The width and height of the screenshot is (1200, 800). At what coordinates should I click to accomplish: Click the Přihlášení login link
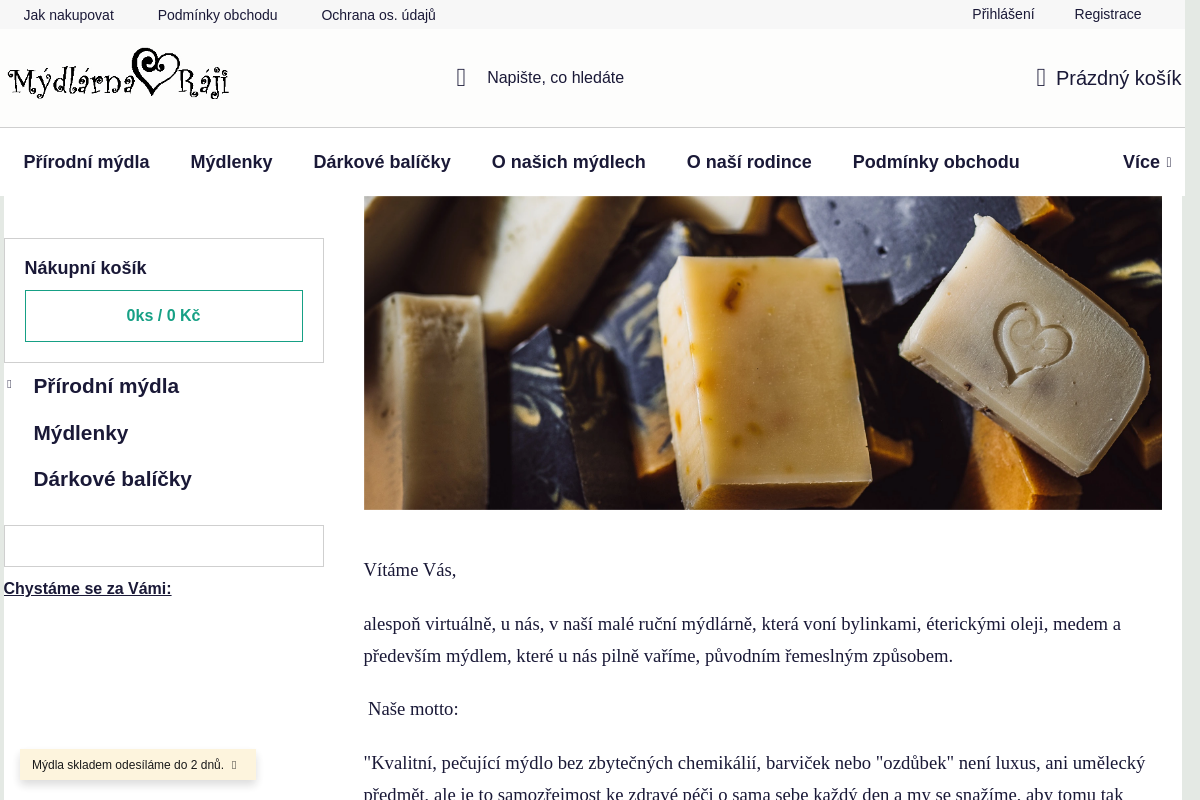(x=1003, y=14)
